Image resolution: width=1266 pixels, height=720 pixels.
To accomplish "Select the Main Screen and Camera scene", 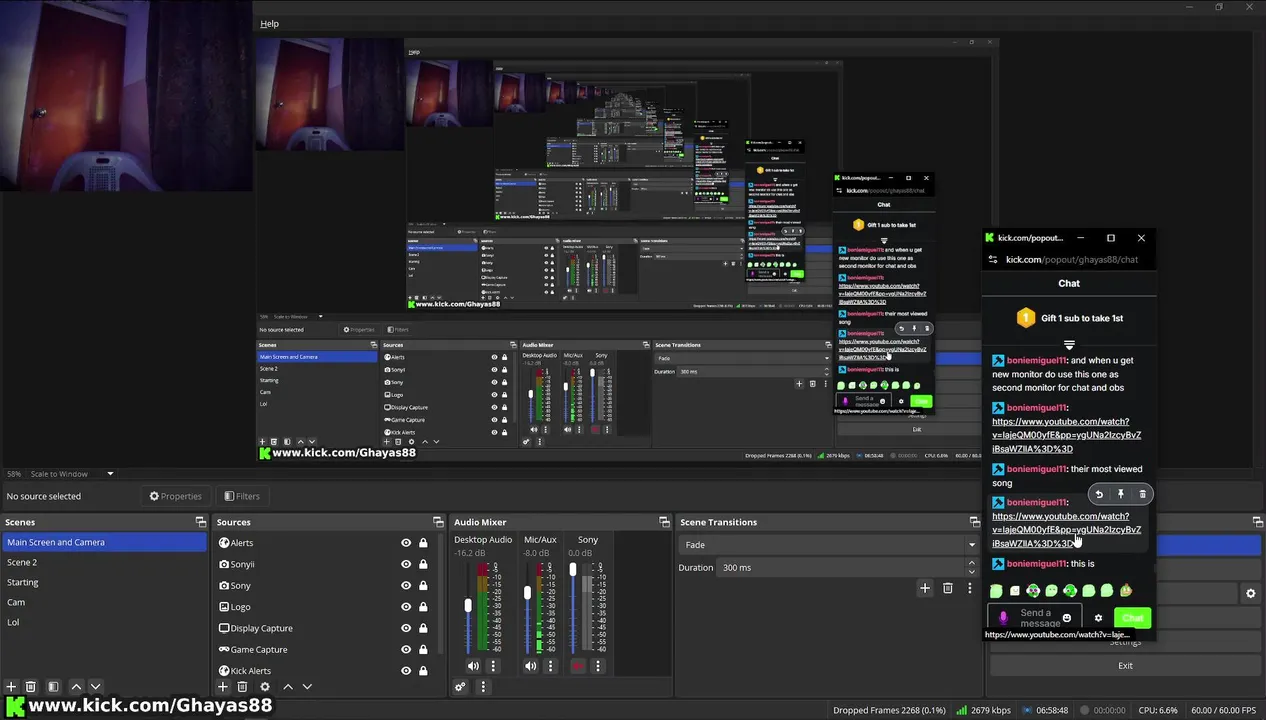I will coord(104,542).
